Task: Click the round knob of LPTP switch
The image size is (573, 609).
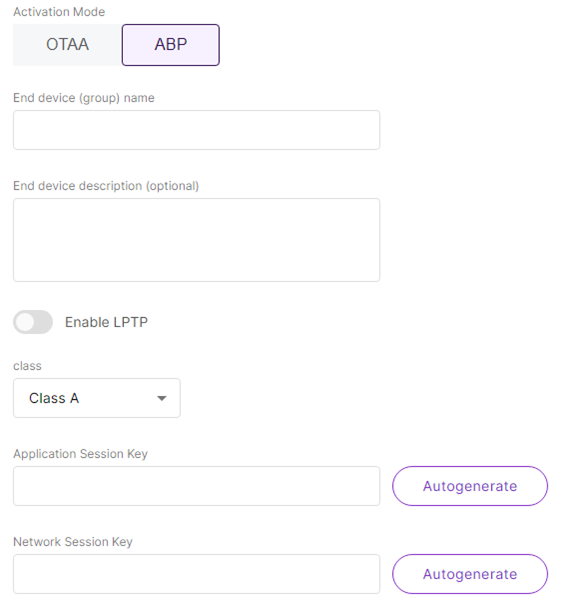Action: point(25,322)
